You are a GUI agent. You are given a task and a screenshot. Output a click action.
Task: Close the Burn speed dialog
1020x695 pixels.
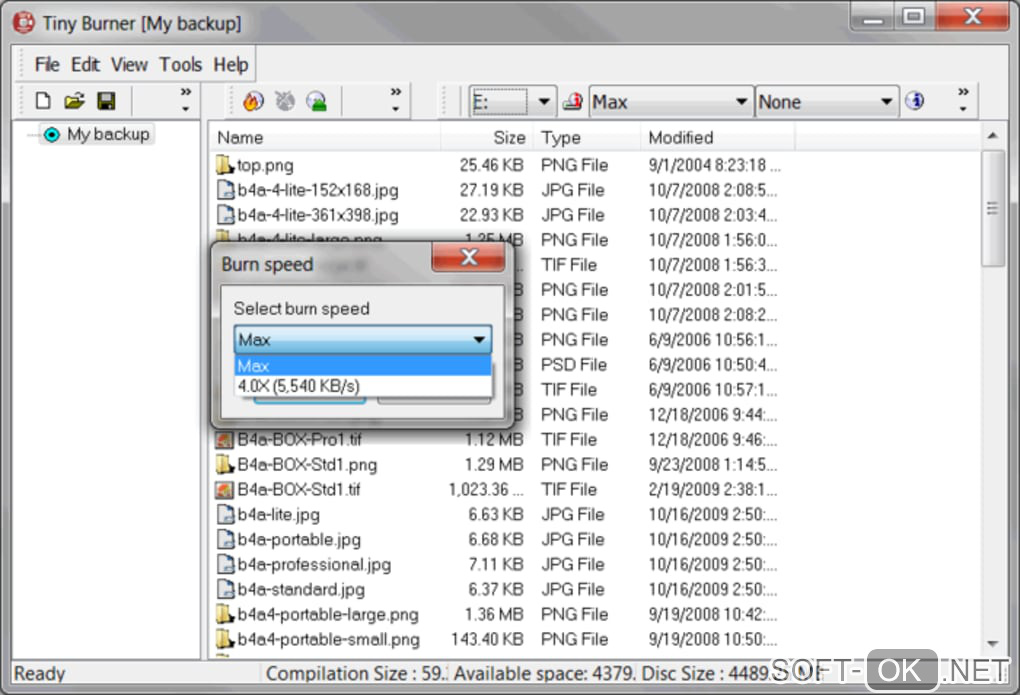(468, 257)
